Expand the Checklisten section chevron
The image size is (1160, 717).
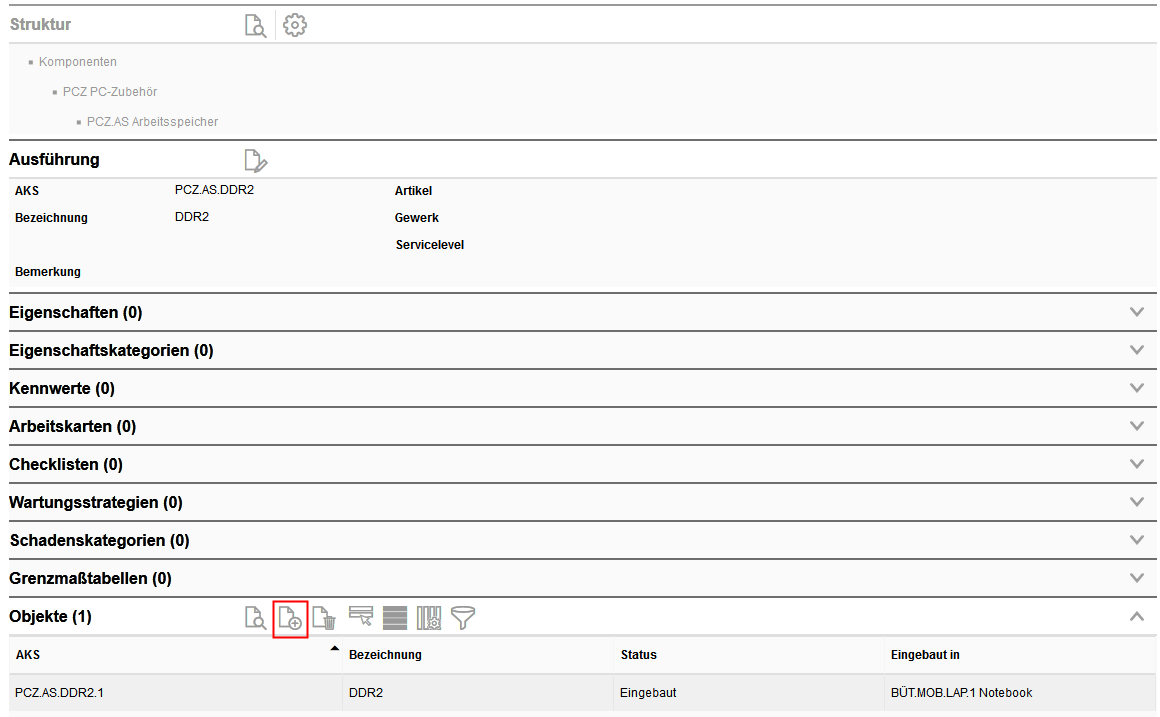coord(1136,464)
